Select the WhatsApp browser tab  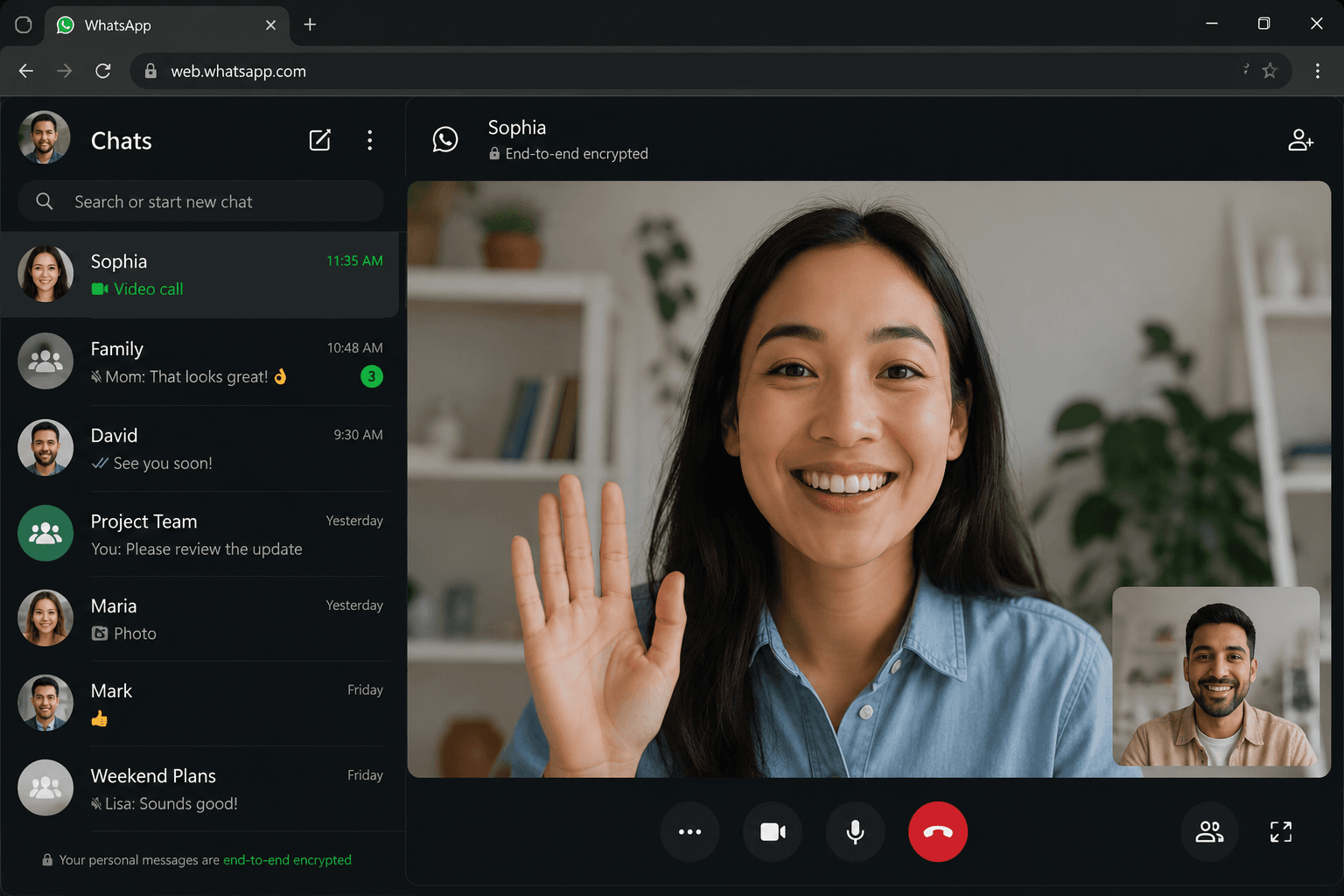(166, 24)
